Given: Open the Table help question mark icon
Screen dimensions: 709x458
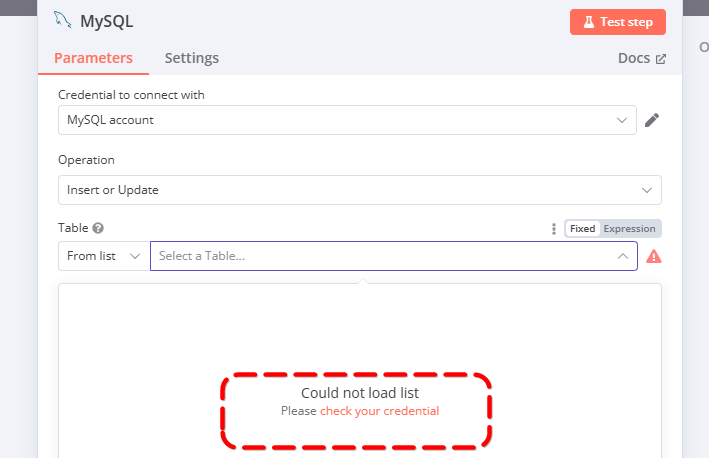Looking at the screenshot, I should point(98,228).
